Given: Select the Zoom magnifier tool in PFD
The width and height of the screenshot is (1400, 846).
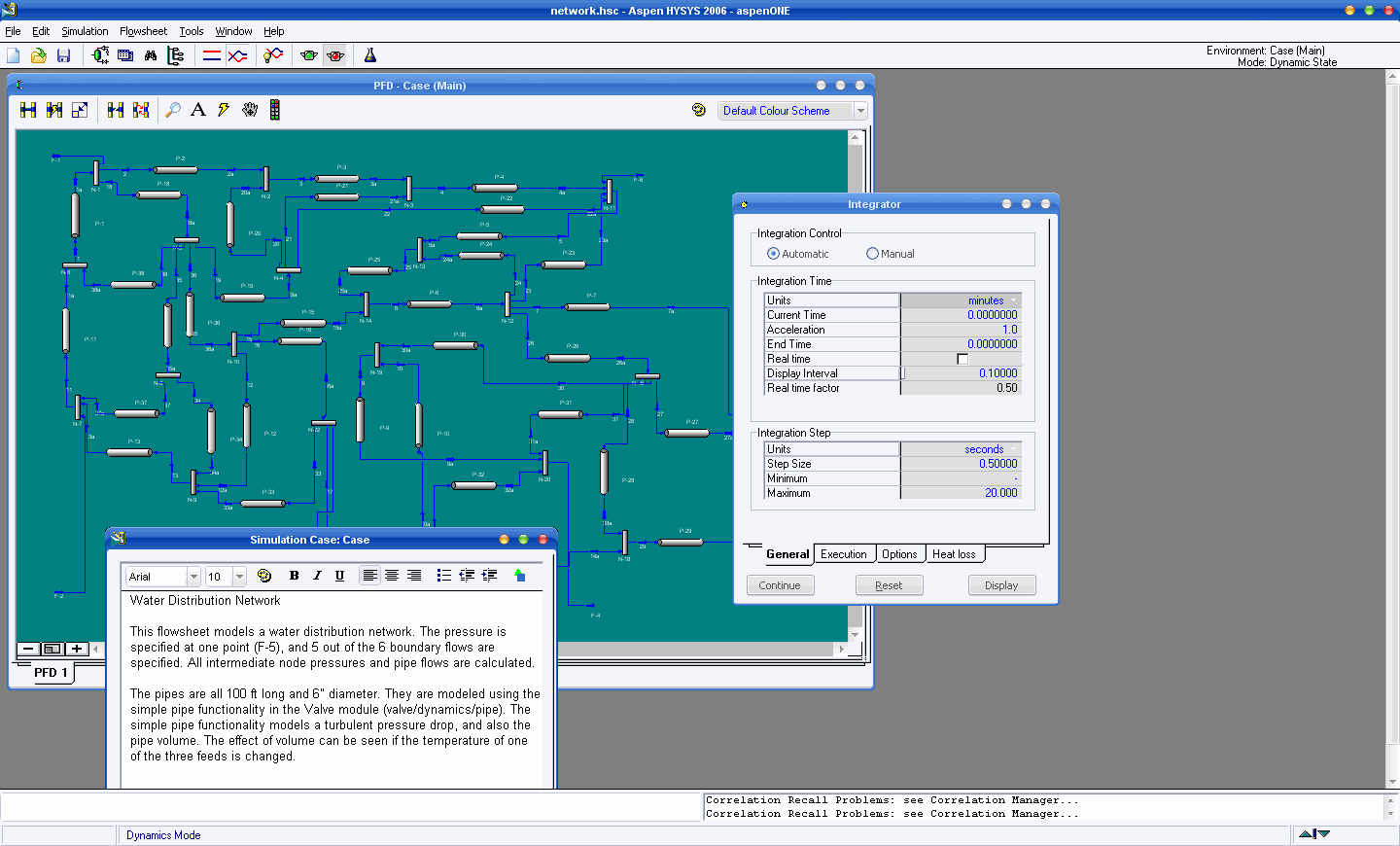Looking at the screenshot, I should [173, 110].
